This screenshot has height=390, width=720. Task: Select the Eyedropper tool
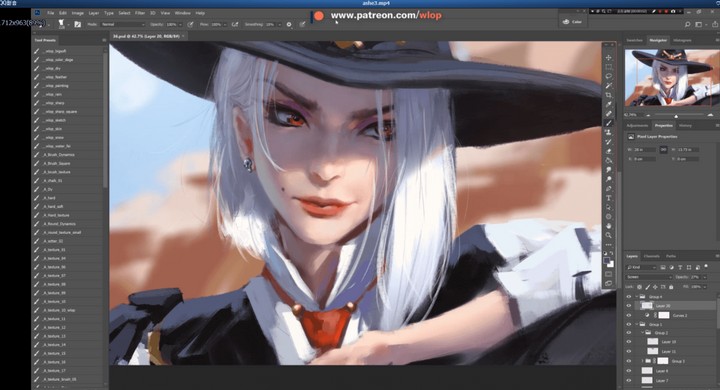pyautogui.click(x=608, y=104)
